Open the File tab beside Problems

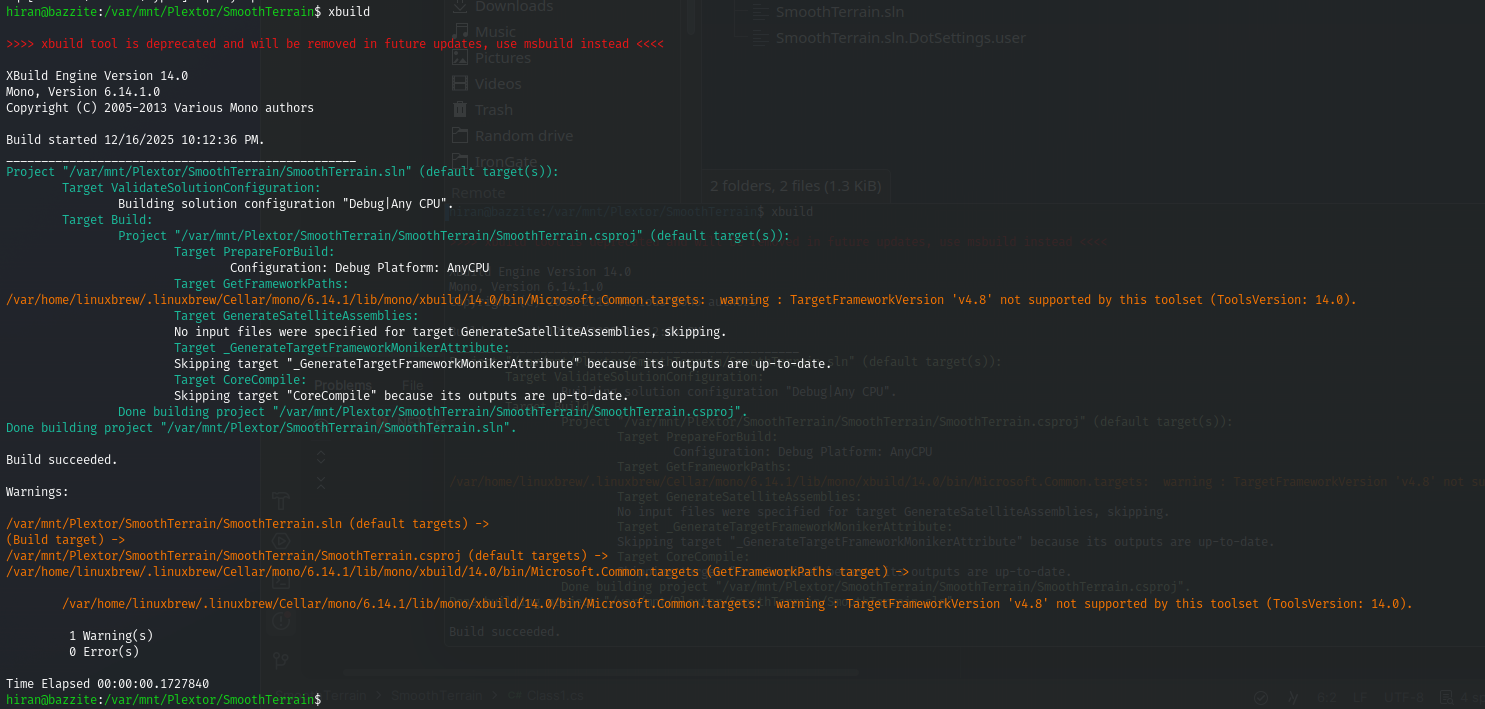pos(413,385)
